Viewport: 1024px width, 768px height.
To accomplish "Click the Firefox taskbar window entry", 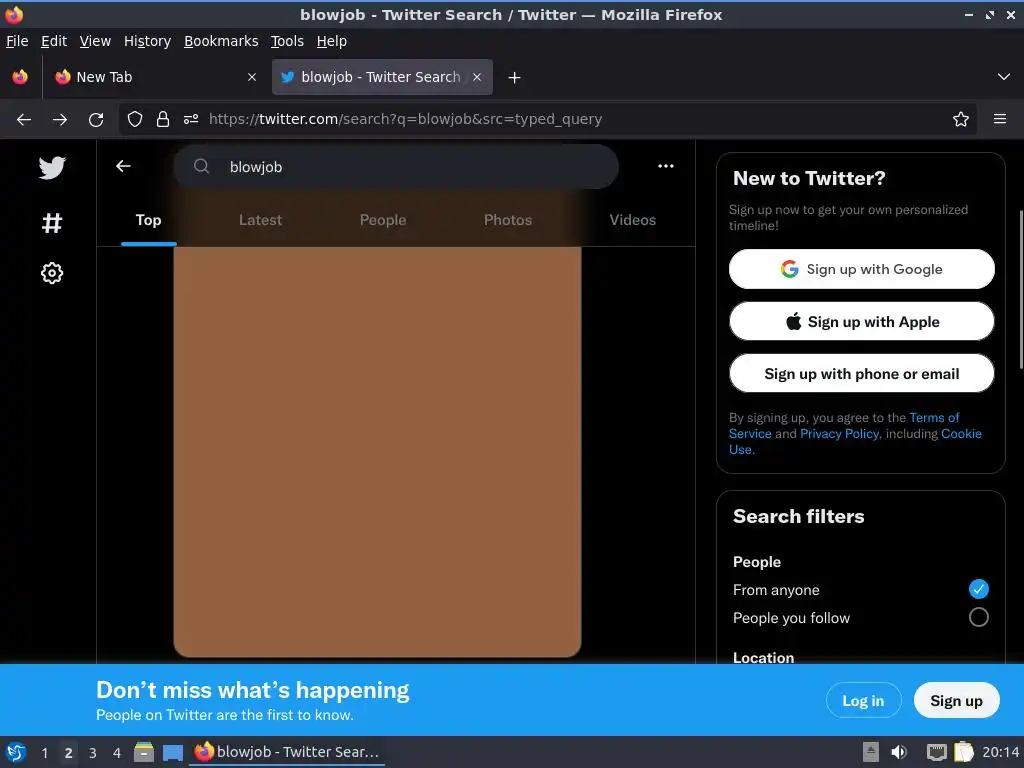I will point(287,752).
